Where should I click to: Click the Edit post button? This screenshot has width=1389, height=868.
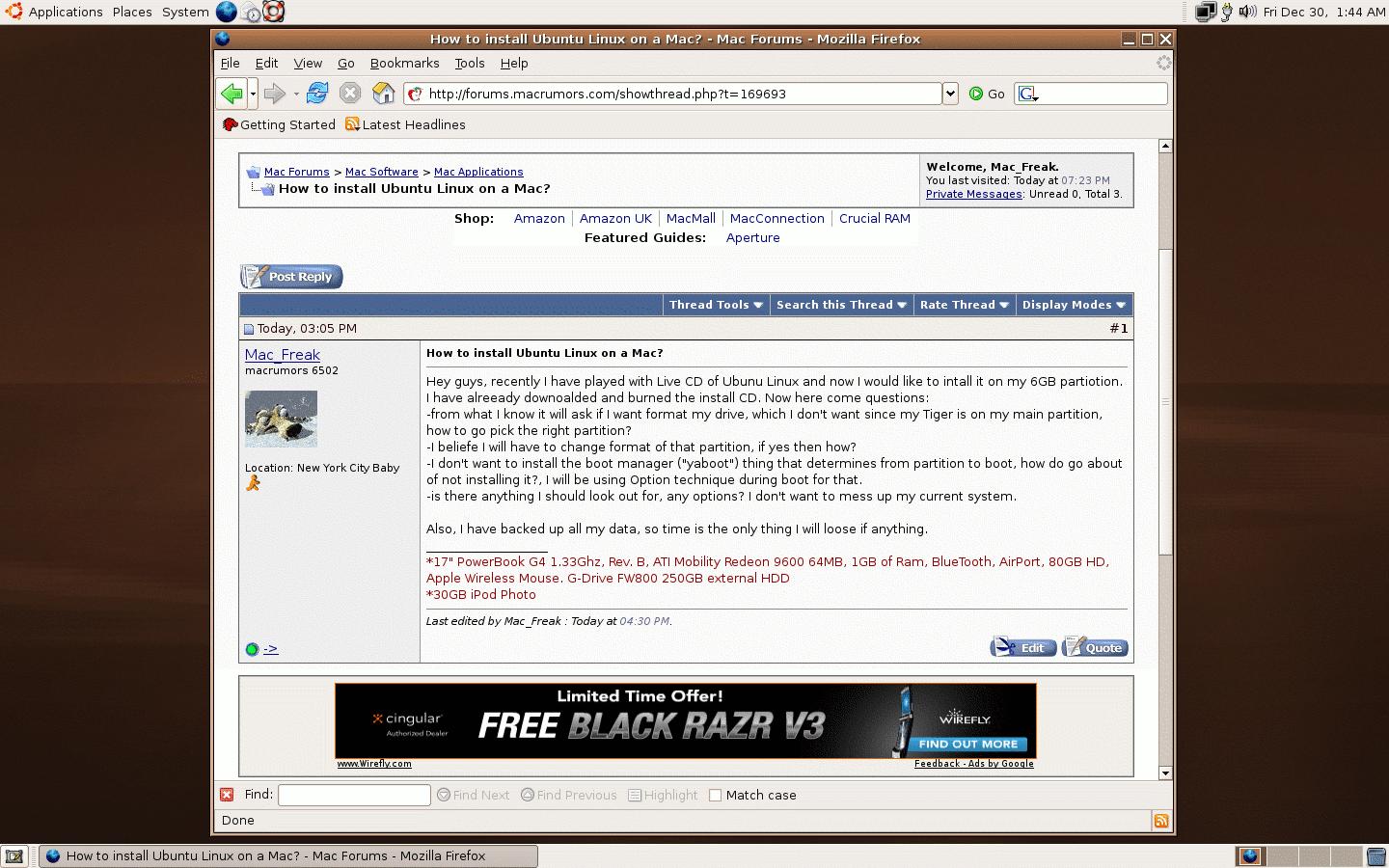pos(1023,647)
